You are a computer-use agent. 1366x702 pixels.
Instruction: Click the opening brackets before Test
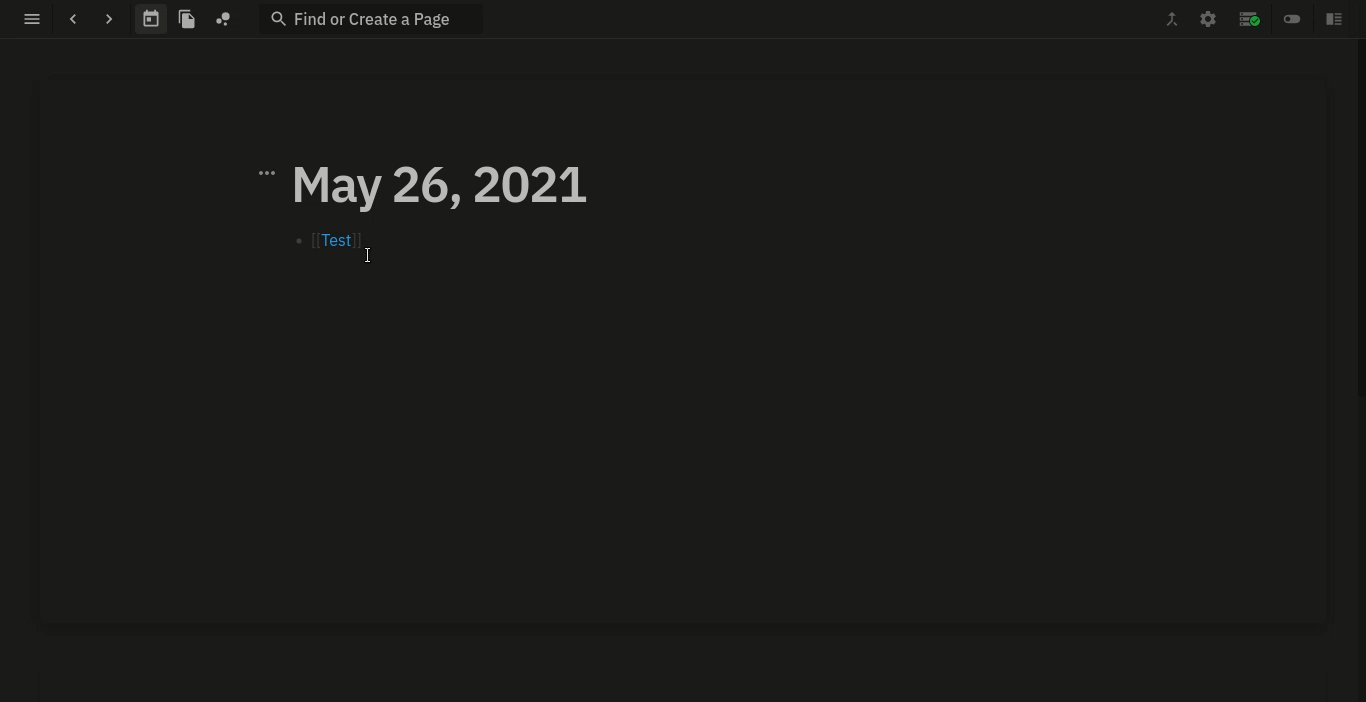(x=316, y=240)
